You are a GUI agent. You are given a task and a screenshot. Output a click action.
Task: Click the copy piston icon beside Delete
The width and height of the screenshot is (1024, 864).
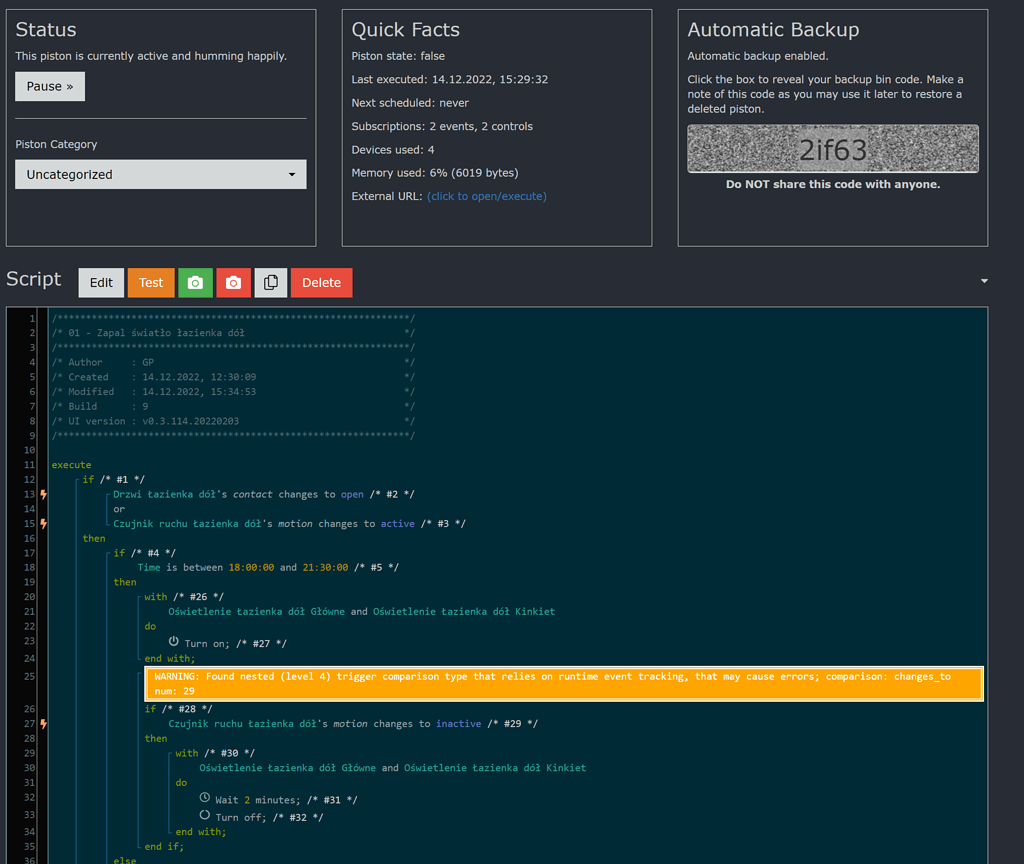tap(271, 283)
